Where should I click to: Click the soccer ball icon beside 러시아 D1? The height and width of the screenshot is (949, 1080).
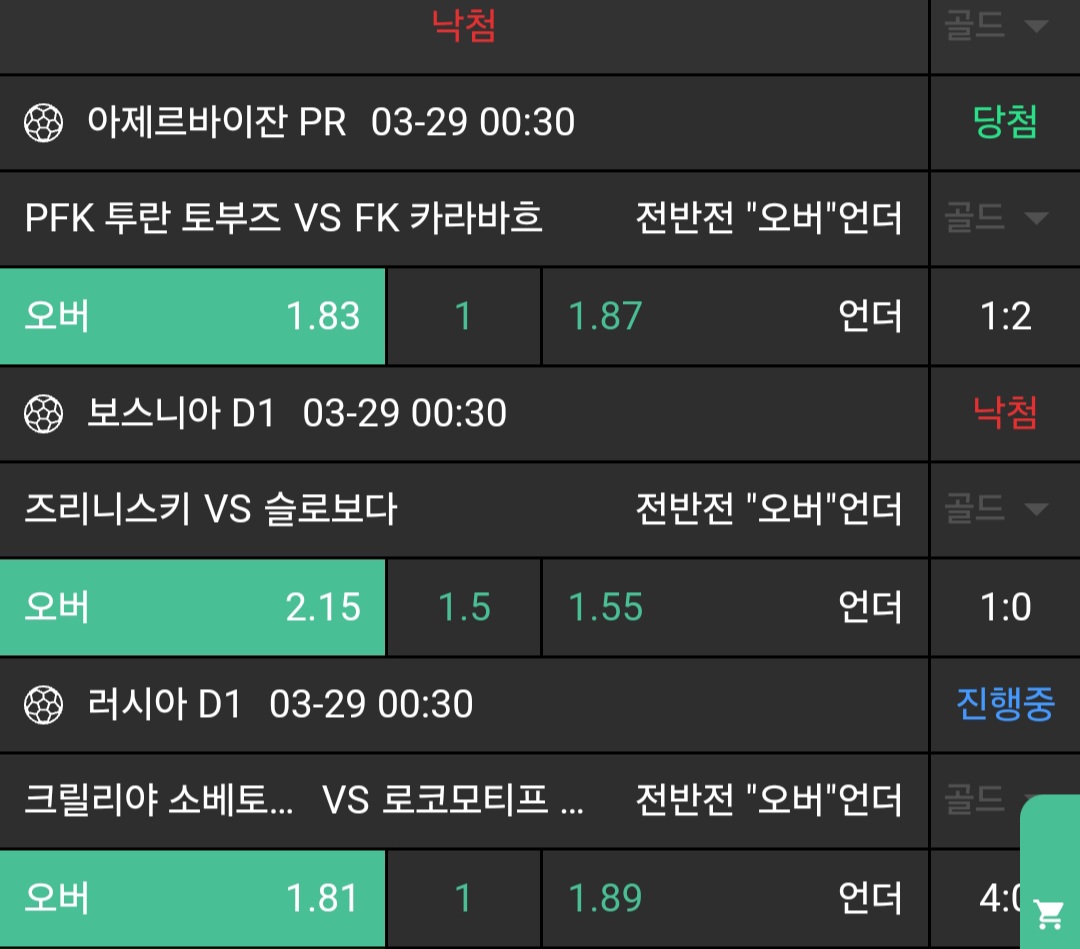(x=43, y=704)
